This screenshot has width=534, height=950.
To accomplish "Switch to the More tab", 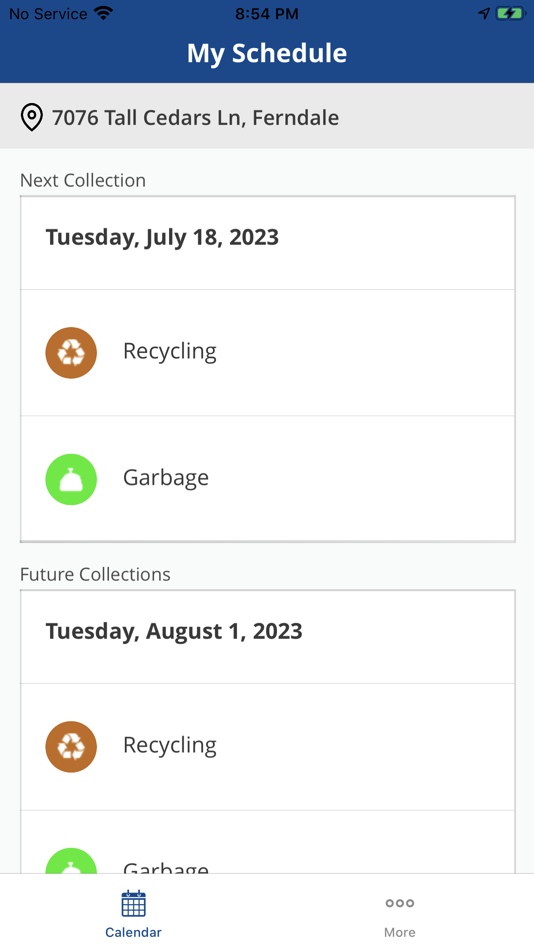I will (399, 912).
